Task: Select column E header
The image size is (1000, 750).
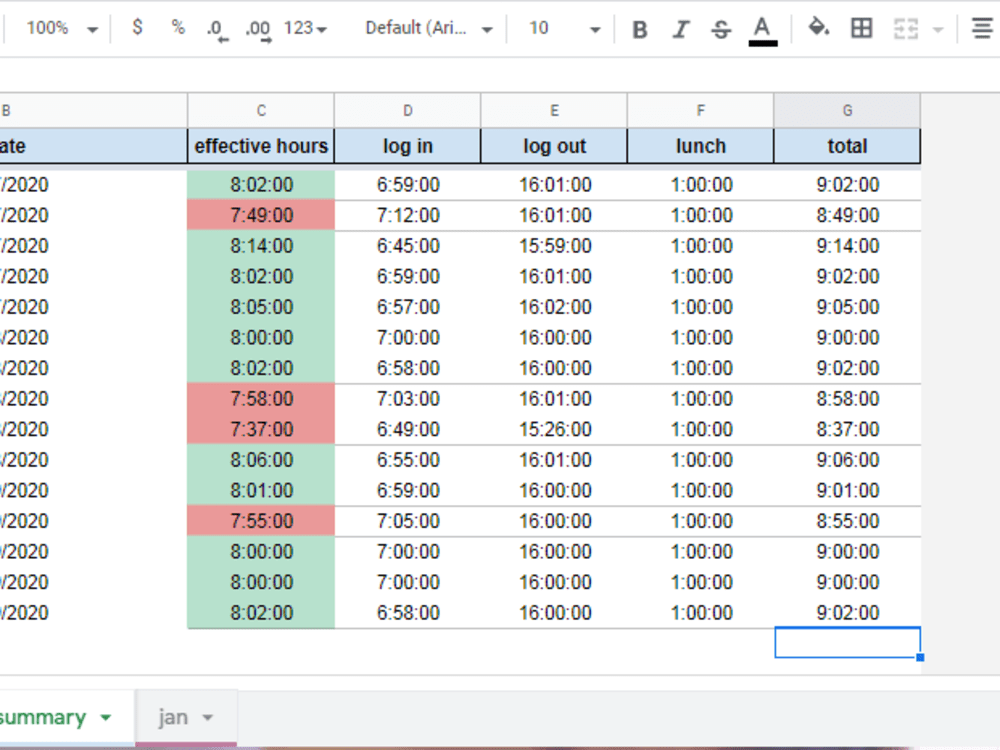Action: [554, 110]
